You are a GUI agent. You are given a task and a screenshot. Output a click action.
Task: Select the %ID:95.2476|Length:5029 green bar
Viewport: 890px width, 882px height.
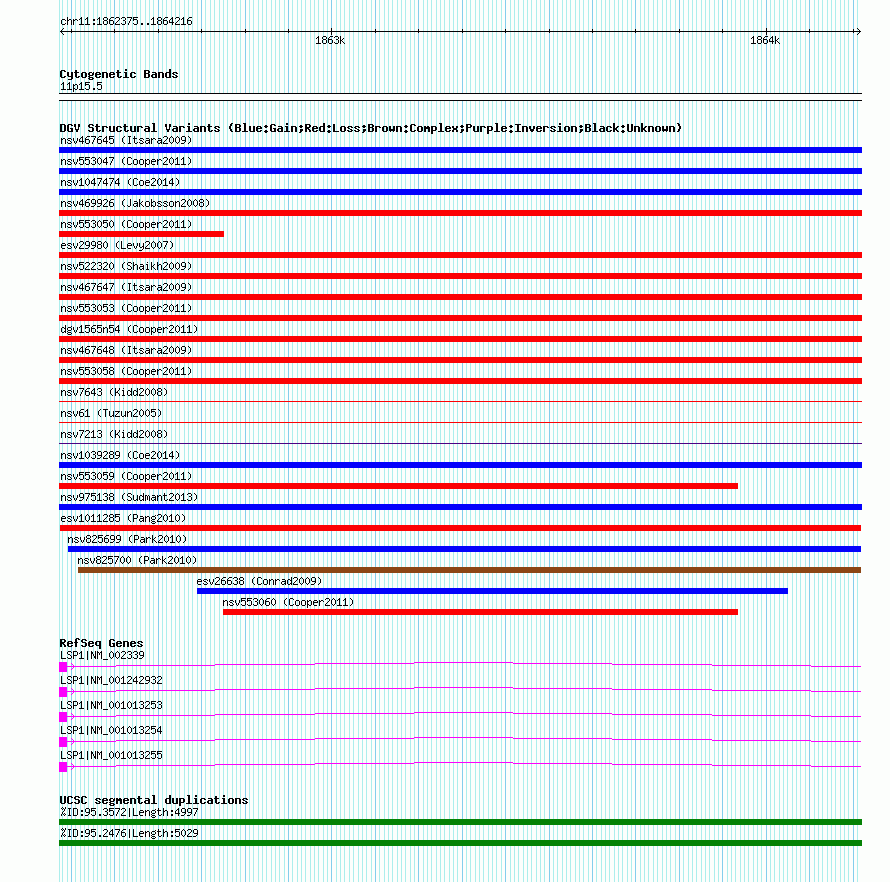pos(460,843)
